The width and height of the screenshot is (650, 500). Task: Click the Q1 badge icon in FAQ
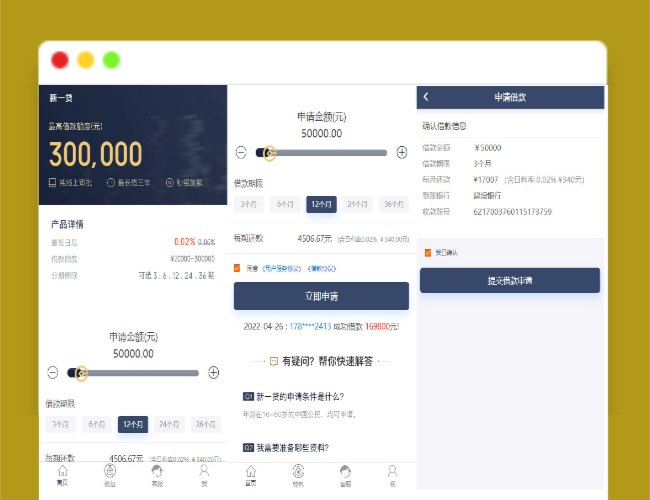[248, 397]
